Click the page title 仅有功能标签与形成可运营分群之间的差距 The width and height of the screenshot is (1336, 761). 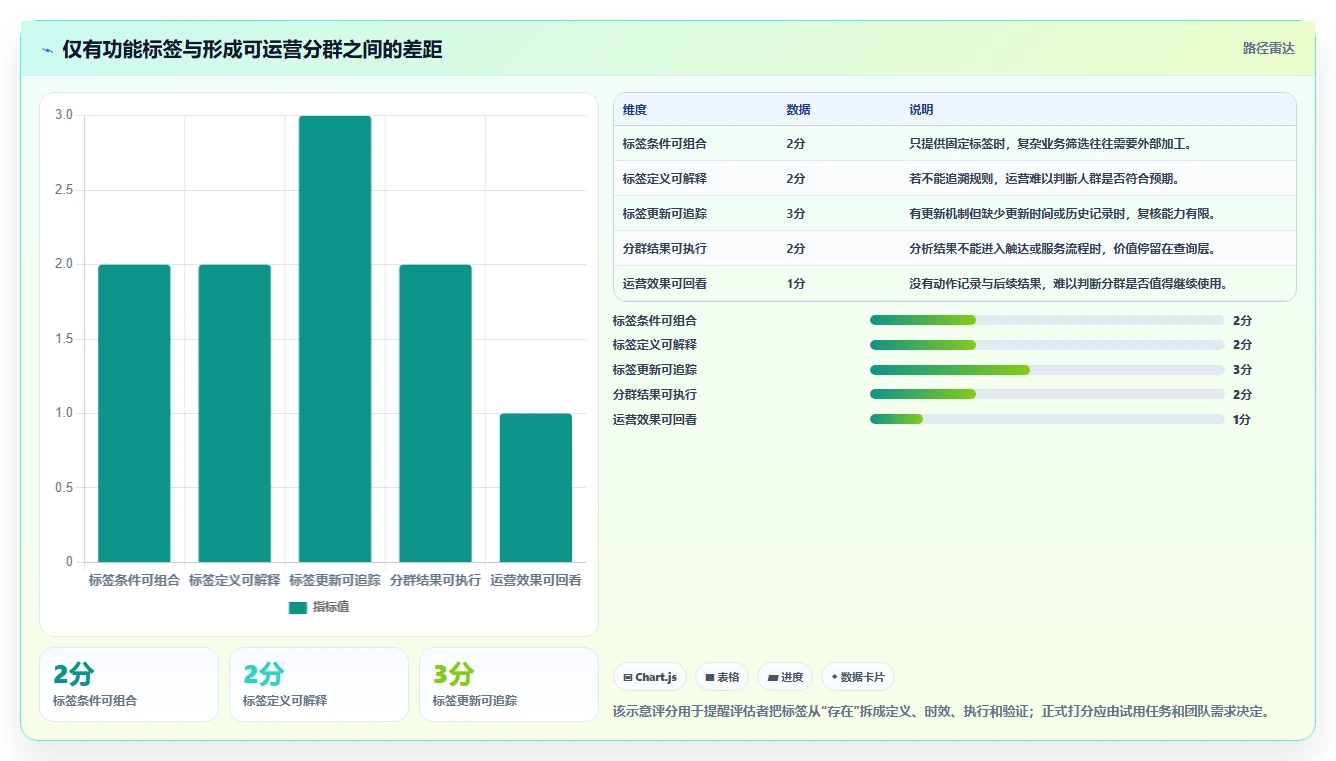[x=252, y=50]
